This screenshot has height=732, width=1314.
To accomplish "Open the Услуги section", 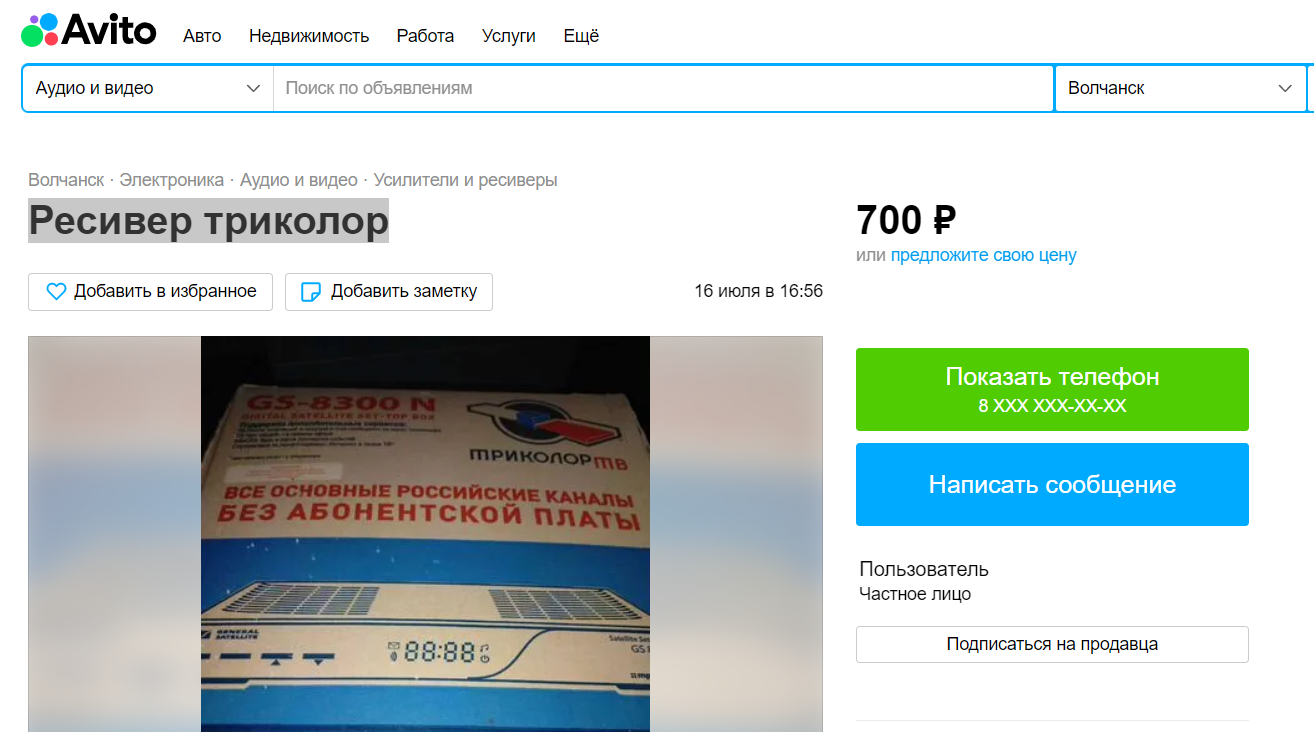I will pyautogui.click(x=508, y=36).
